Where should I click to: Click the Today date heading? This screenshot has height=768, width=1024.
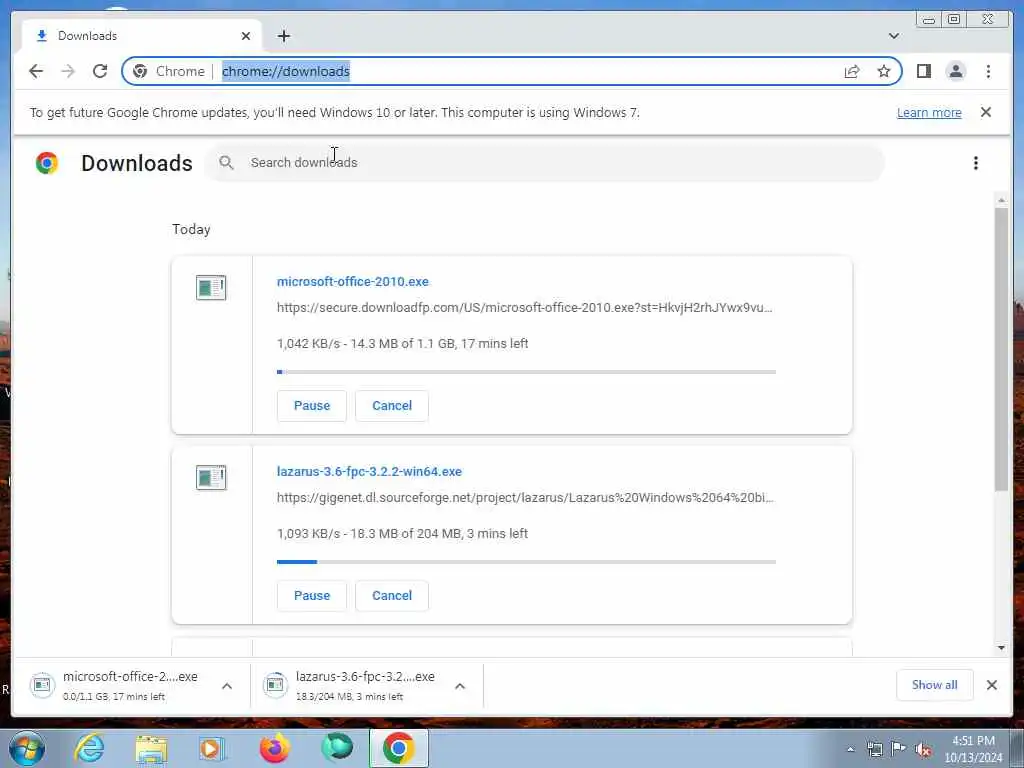tap(191, 229)
